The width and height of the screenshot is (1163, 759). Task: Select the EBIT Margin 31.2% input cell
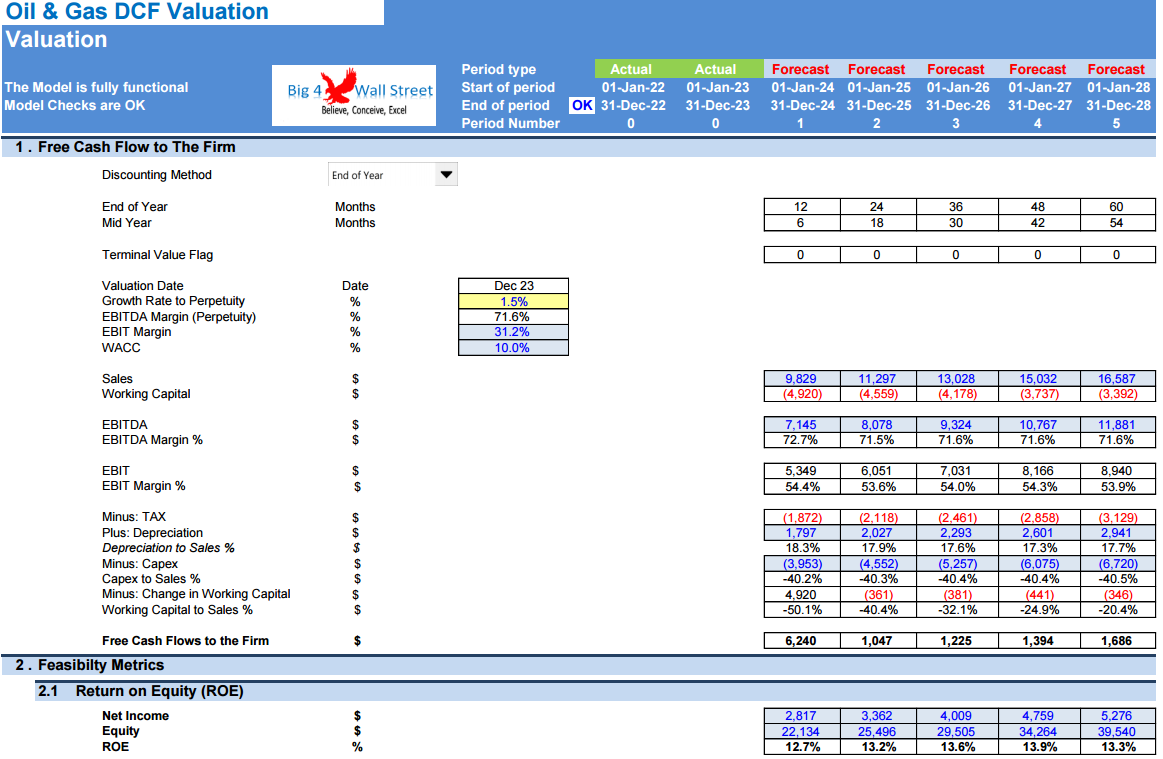coord(513,332)
